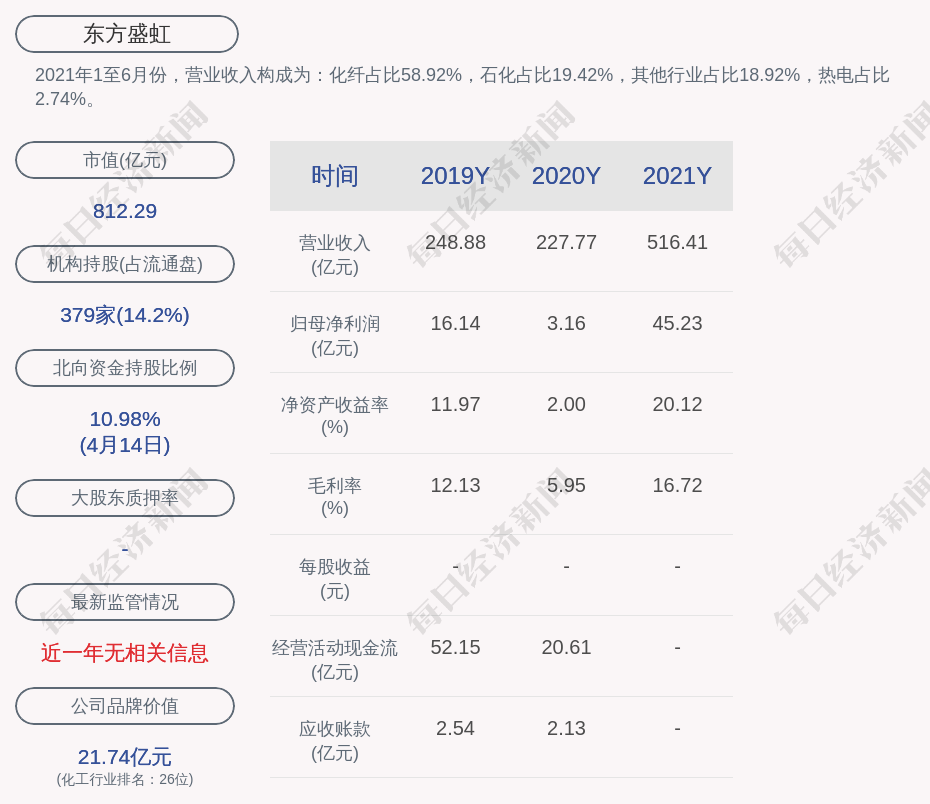
Task: Select the 2020 revenue value 227.77
Action: [566, 243]
